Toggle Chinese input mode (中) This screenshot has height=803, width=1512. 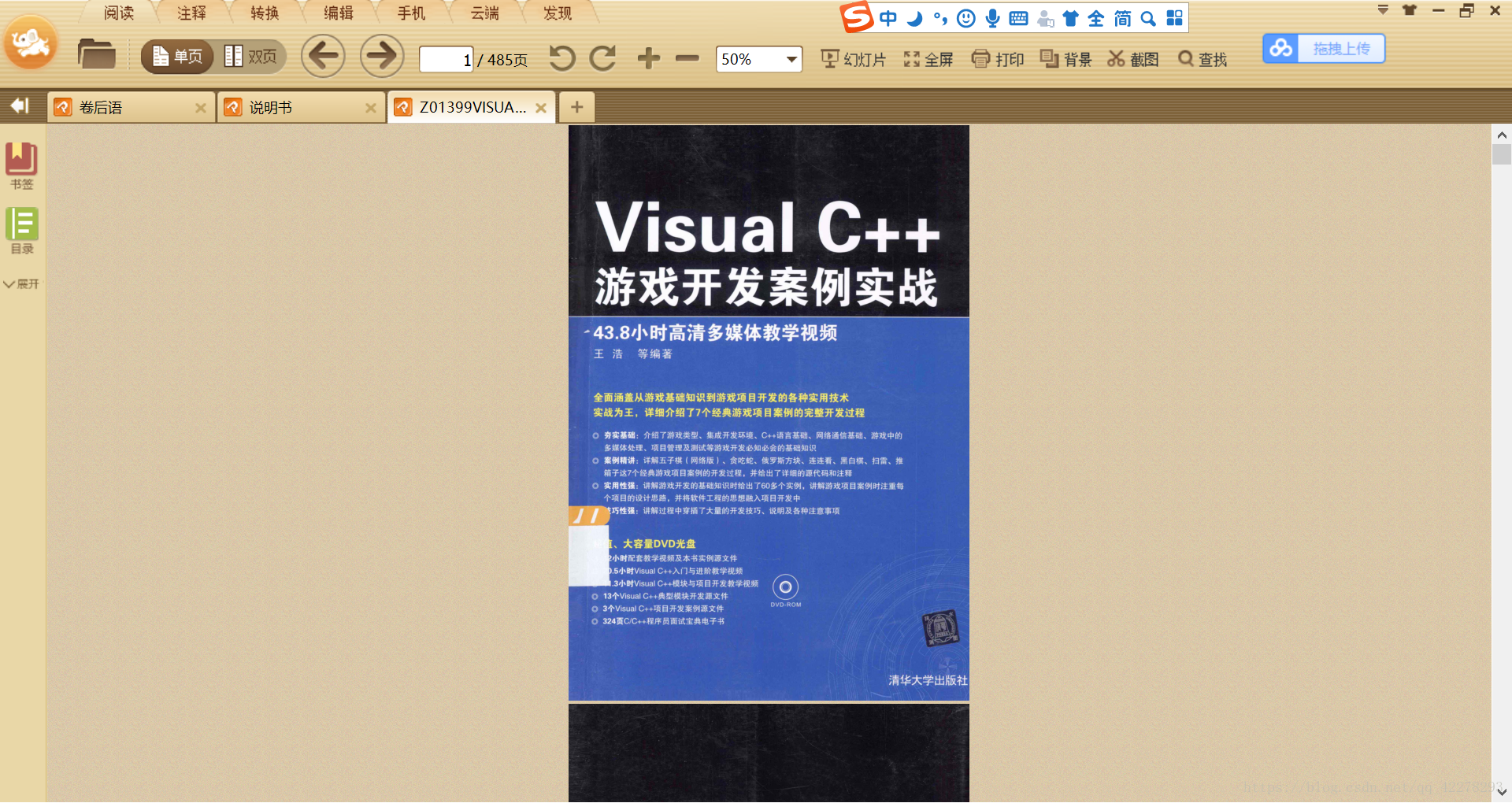(888, 18)
